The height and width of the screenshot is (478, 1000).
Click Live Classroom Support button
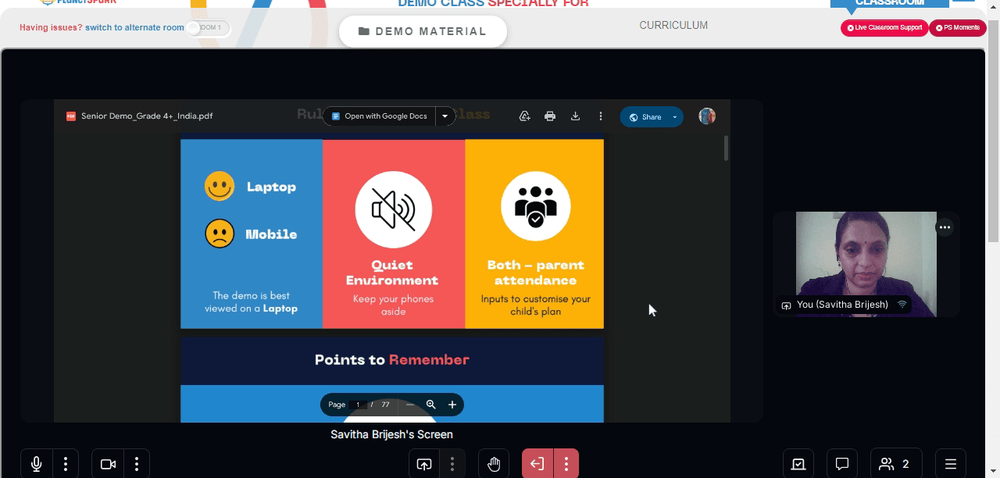(x=884, y=28)
